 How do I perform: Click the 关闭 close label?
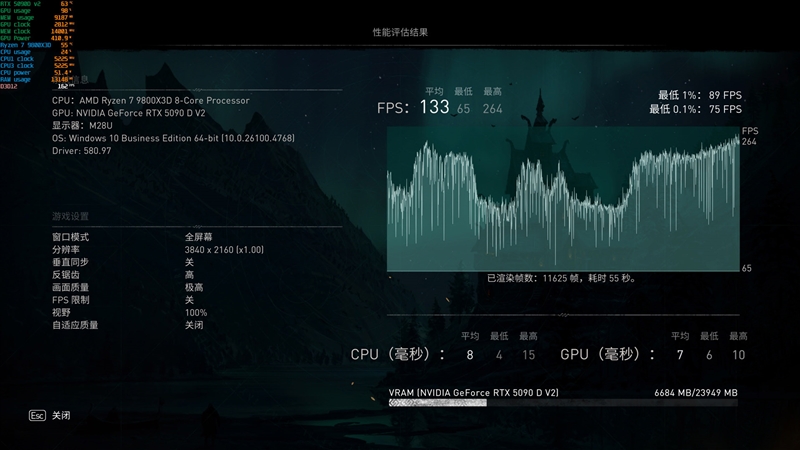coord(61,415)
